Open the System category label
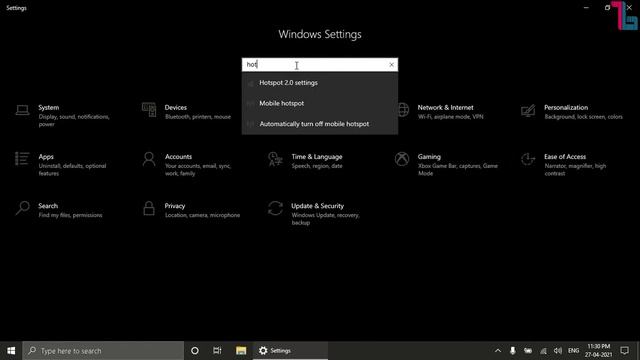This screenshot has height=360, width=640. (49, 107)
